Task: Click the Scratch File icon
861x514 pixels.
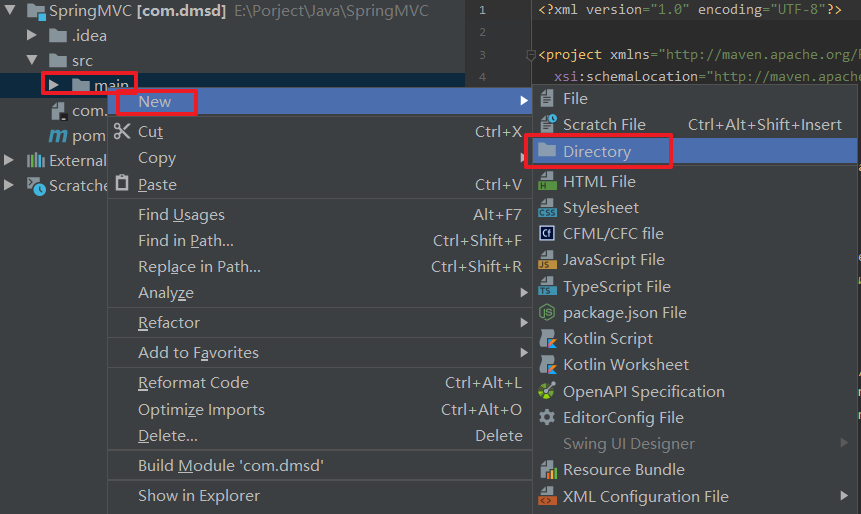Action: point(548,124)
